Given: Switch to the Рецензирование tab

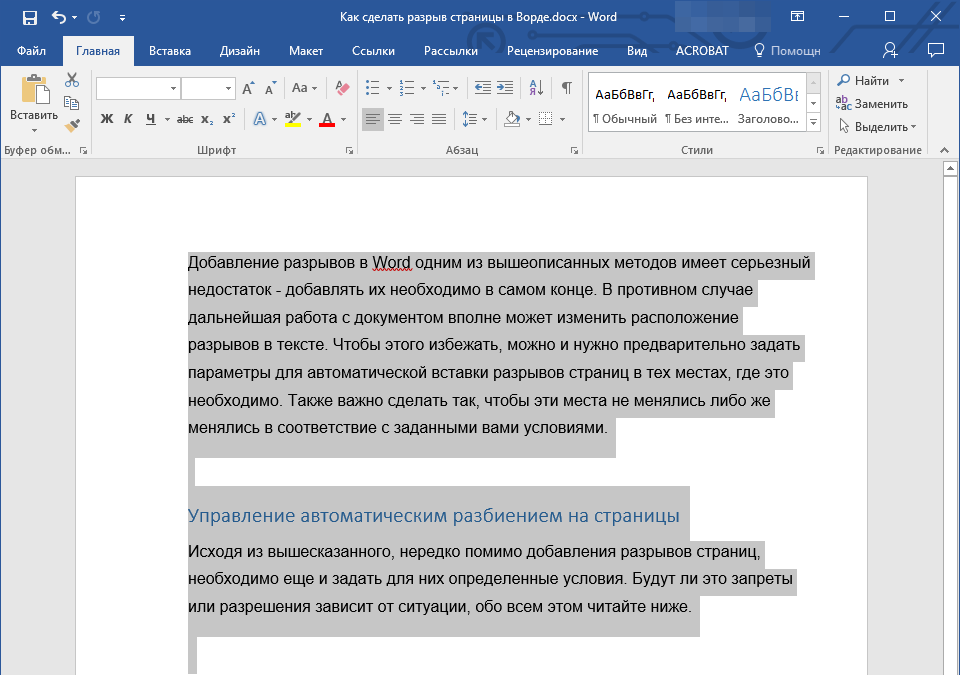Looking at the screenshot, I should 552,51.
